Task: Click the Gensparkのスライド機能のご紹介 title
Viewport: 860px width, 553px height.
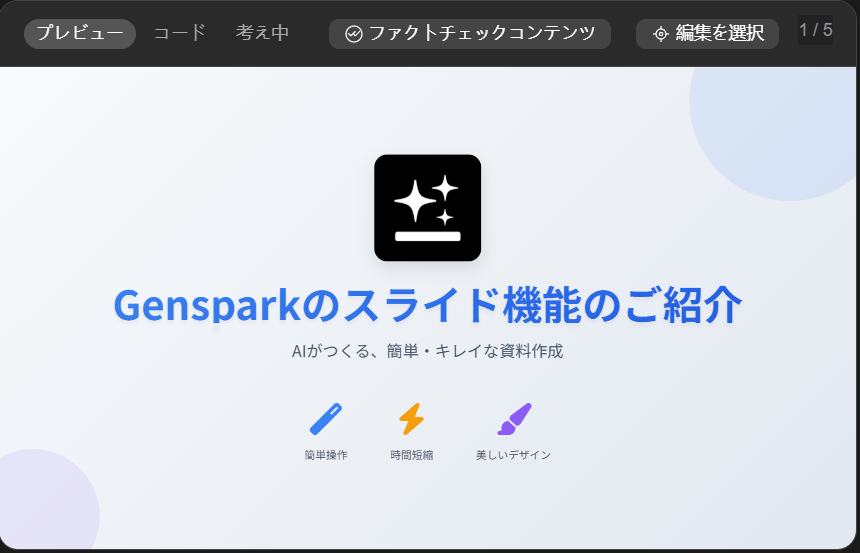Action: coord(427,306)
